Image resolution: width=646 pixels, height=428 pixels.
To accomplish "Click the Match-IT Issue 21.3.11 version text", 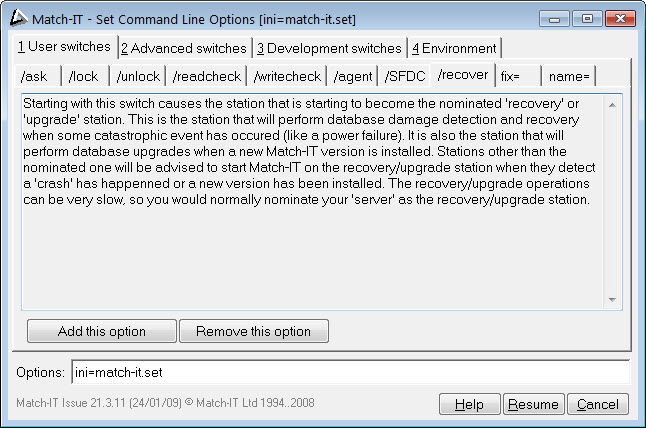I will 165,402.
